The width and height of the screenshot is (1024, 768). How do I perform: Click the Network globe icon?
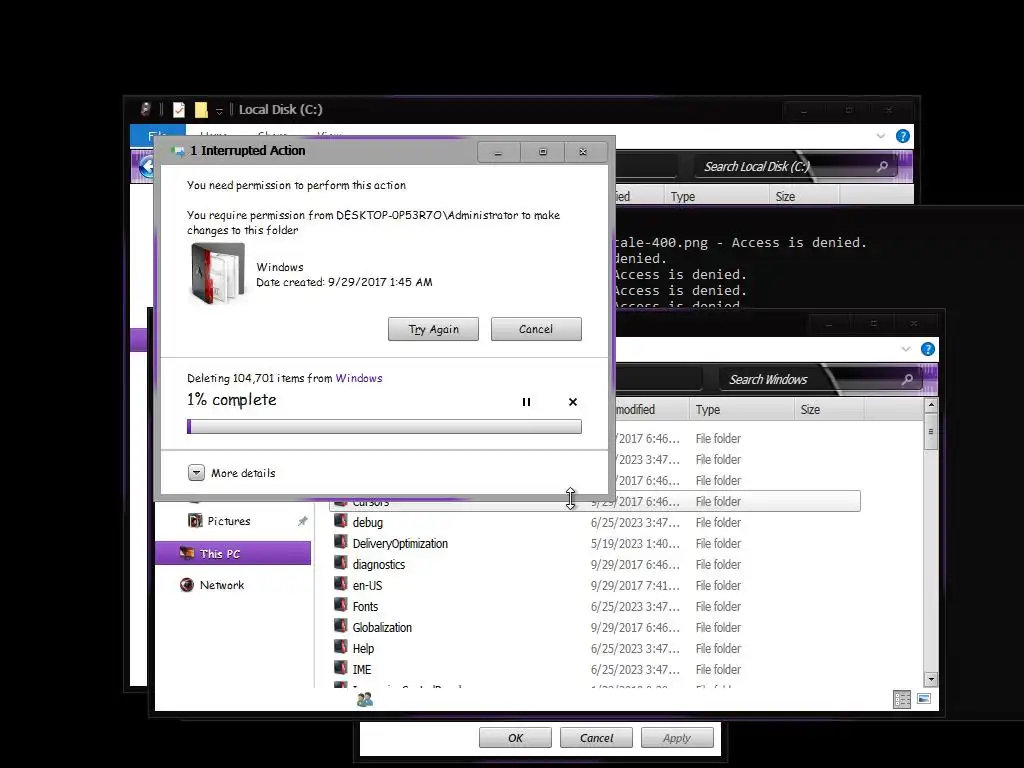pyautogui.click(x=187, y=585)
